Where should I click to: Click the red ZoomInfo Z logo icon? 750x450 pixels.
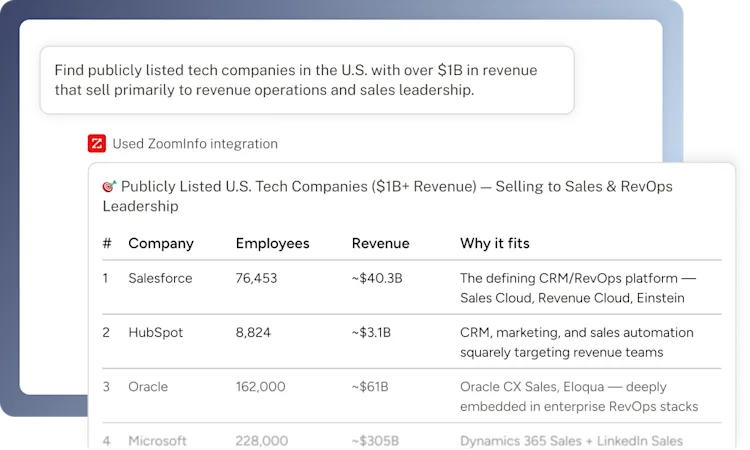pos(97,143)
